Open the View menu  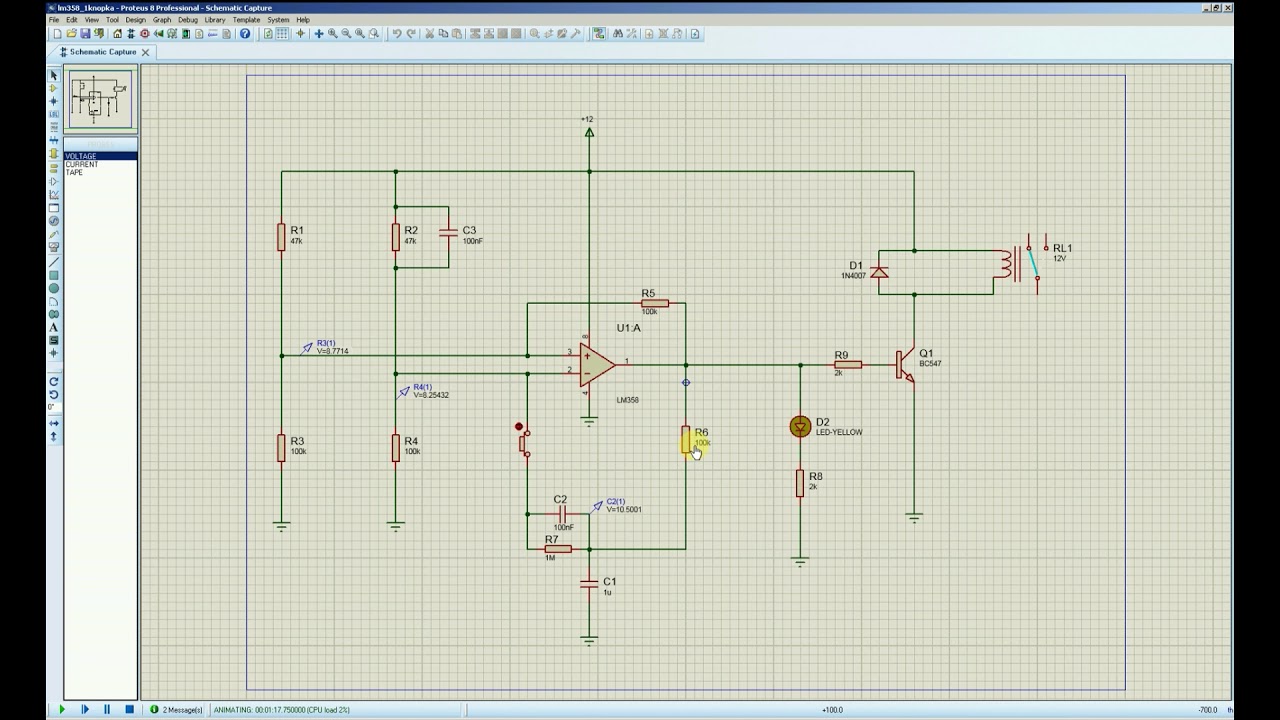coord(91,19)
